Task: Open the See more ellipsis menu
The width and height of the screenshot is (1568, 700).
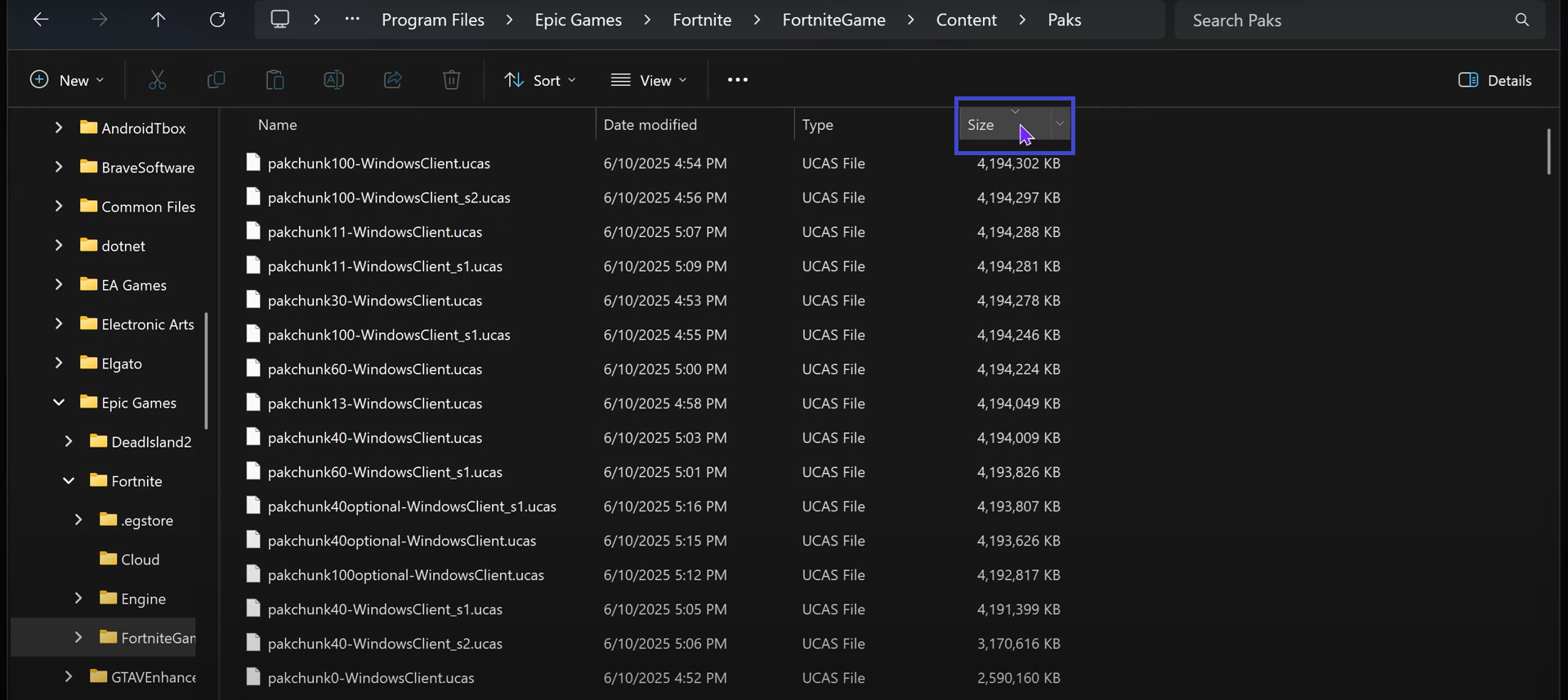Action: [737, 80]
